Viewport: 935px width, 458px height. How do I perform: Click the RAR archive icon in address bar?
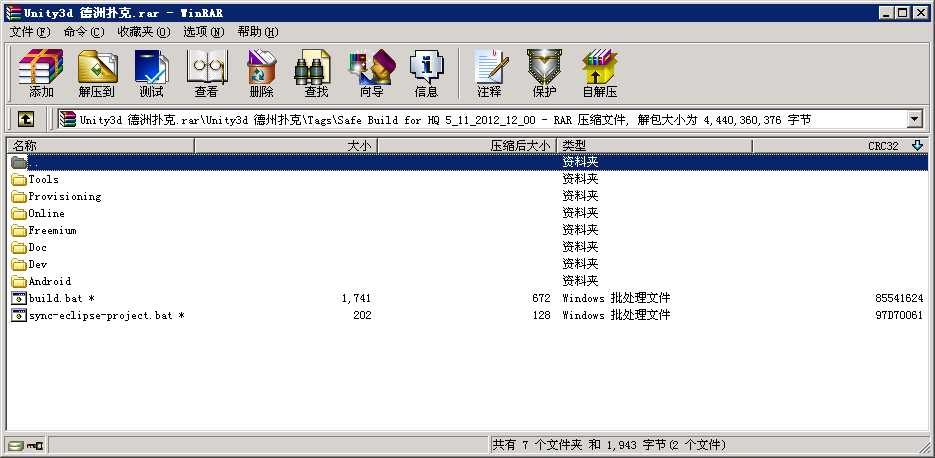67,120
